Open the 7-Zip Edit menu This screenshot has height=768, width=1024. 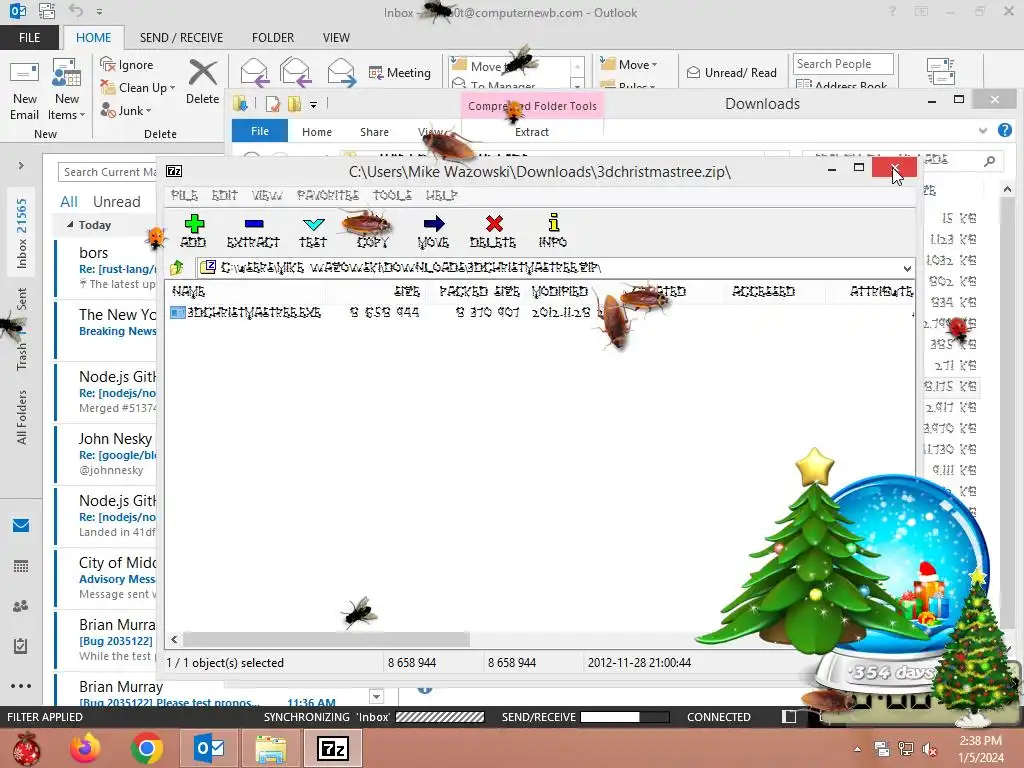coord(225,195)
